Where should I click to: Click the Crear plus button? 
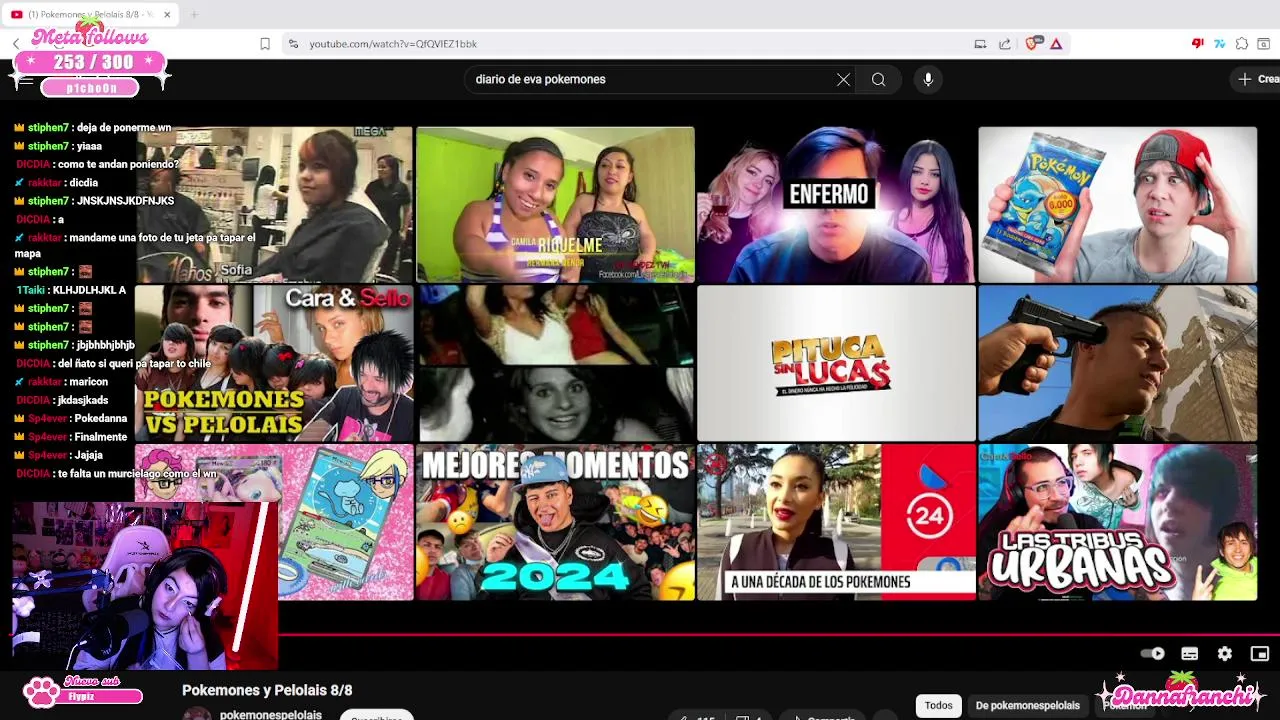pyautogui.click(x=1257, y=79)
